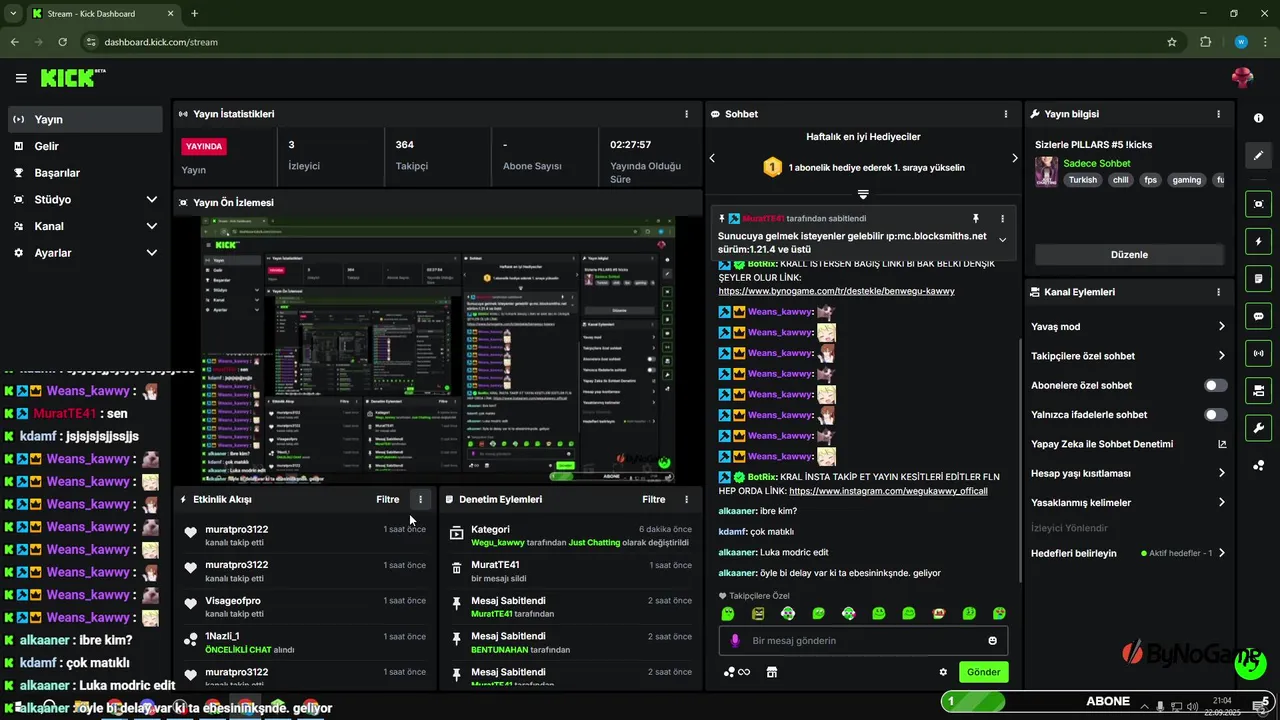Click the Düzenle button
1280x720 pixels.
coord(1129,254)
